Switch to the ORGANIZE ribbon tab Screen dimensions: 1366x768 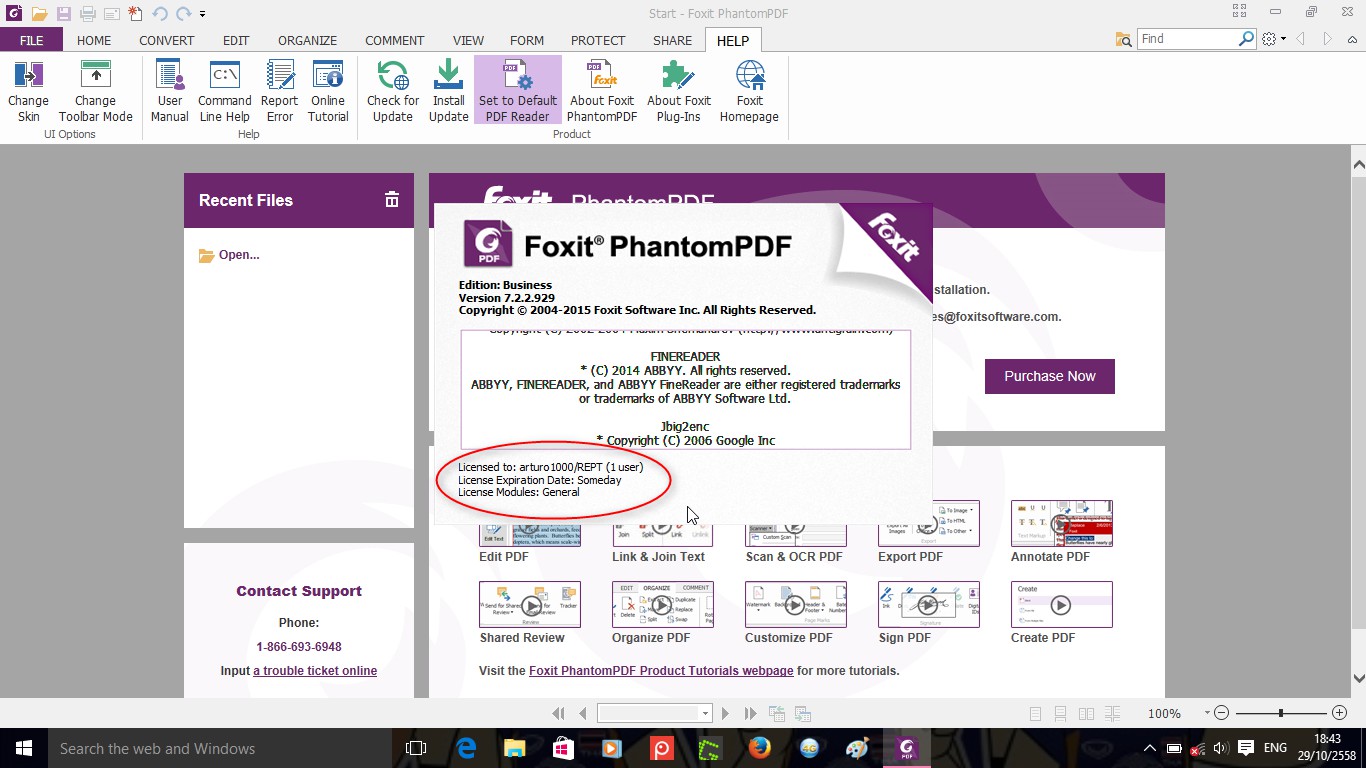pos(307,40)
